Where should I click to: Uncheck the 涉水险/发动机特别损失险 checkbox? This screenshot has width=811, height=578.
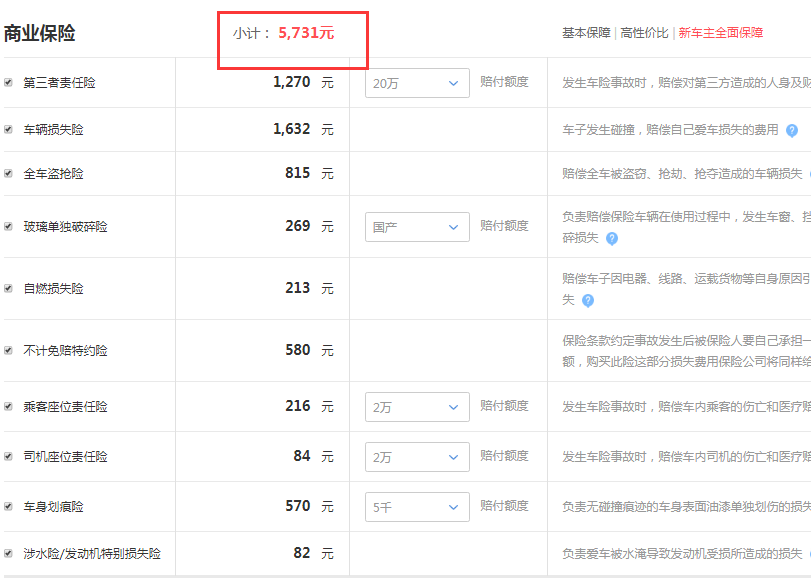coord(8,553)
